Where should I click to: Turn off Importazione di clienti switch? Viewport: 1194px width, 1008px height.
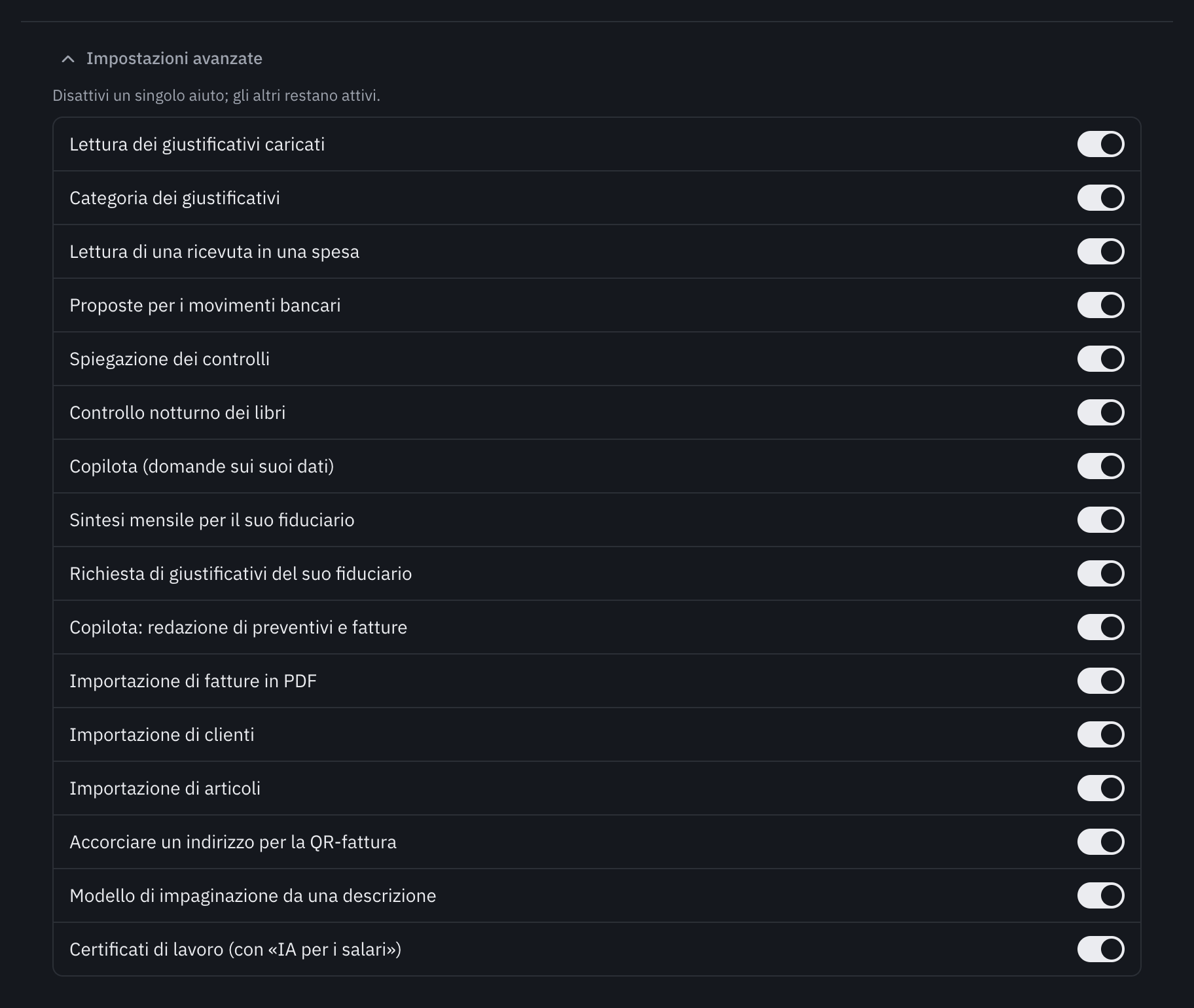[x=1100, y=734]
